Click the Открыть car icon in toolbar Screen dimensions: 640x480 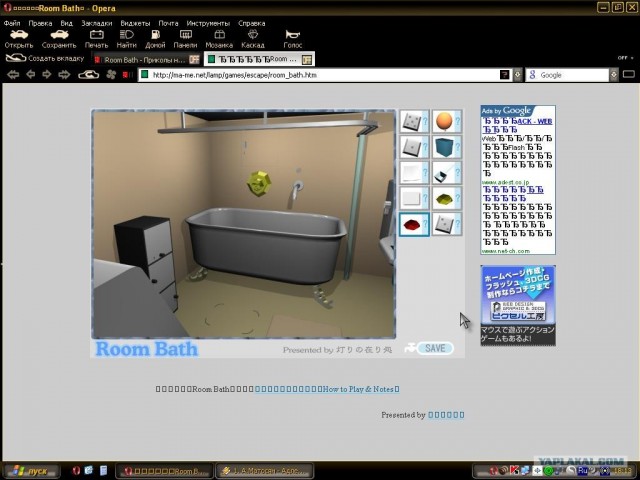pyautogui.click(x=18, y=35)
